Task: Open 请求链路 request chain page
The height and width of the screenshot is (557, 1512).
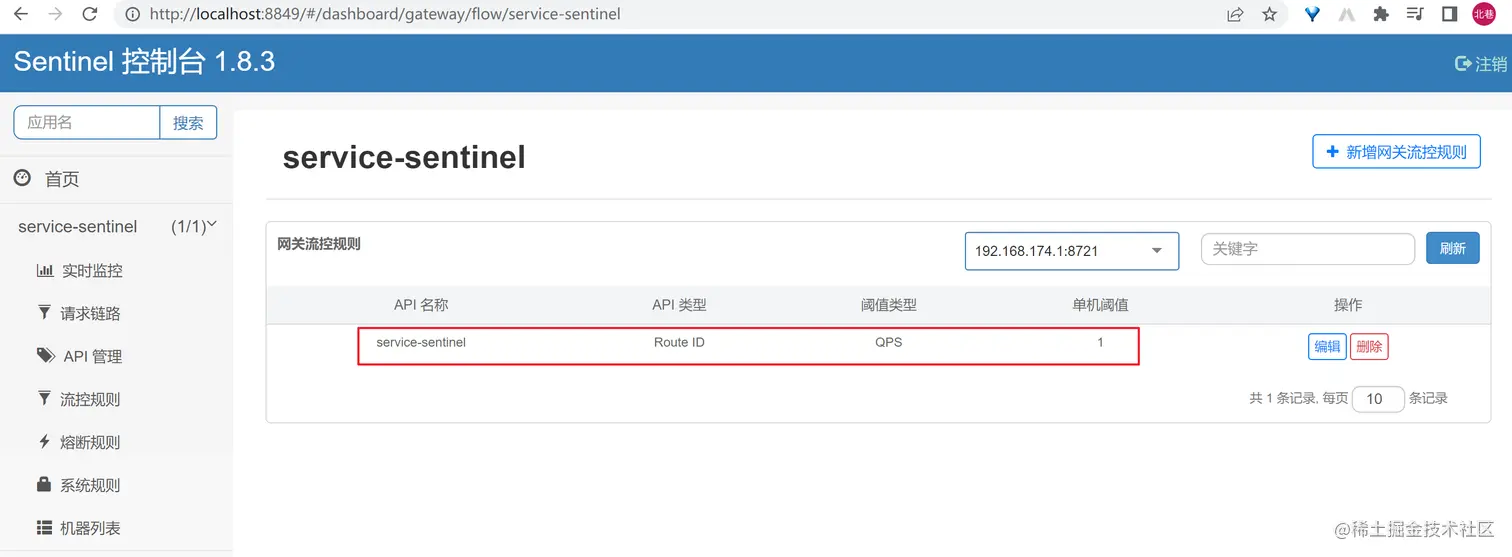Action: tap(90, 314)
